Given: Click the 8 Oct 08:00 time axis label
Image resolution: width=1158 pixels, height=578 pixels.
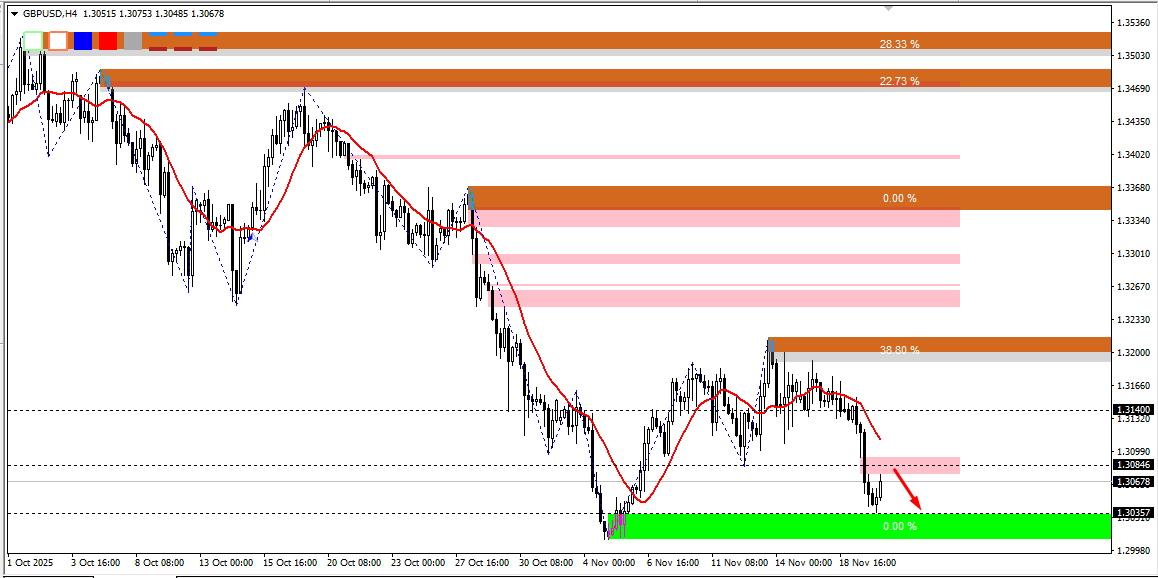Looking at the screenshot, I should click(x=162, y=562).
